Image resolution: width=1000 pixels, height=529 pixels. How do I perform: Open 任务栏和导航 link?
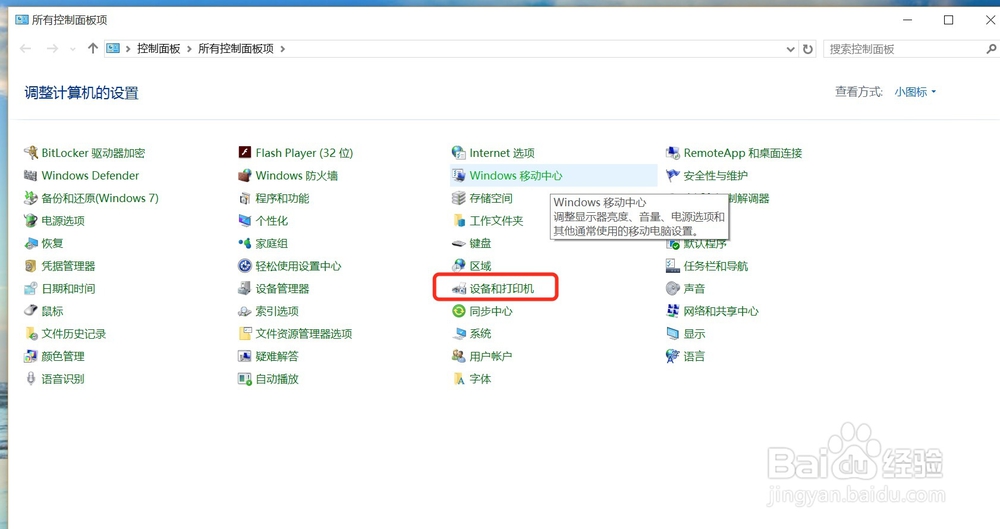coord(716,266)
